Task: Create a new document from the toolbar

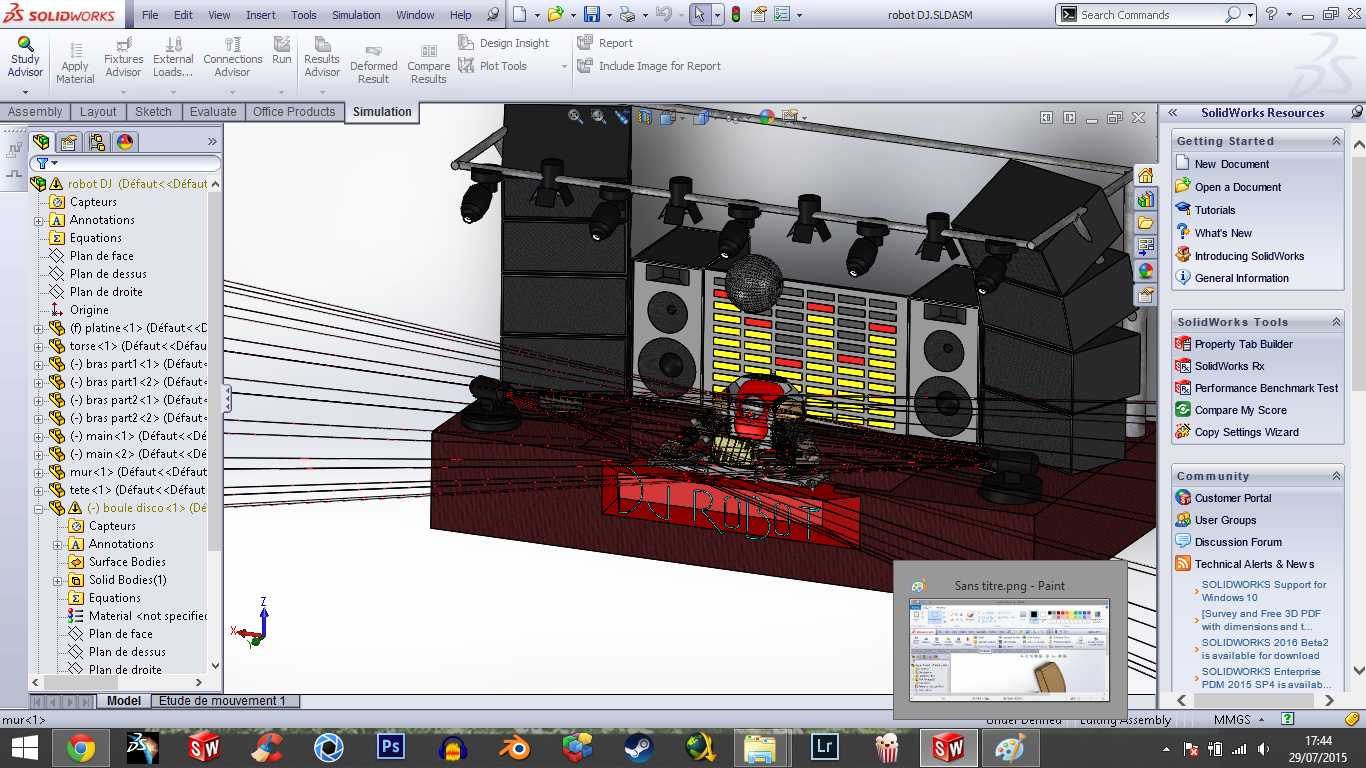Action: pos(519,15)
